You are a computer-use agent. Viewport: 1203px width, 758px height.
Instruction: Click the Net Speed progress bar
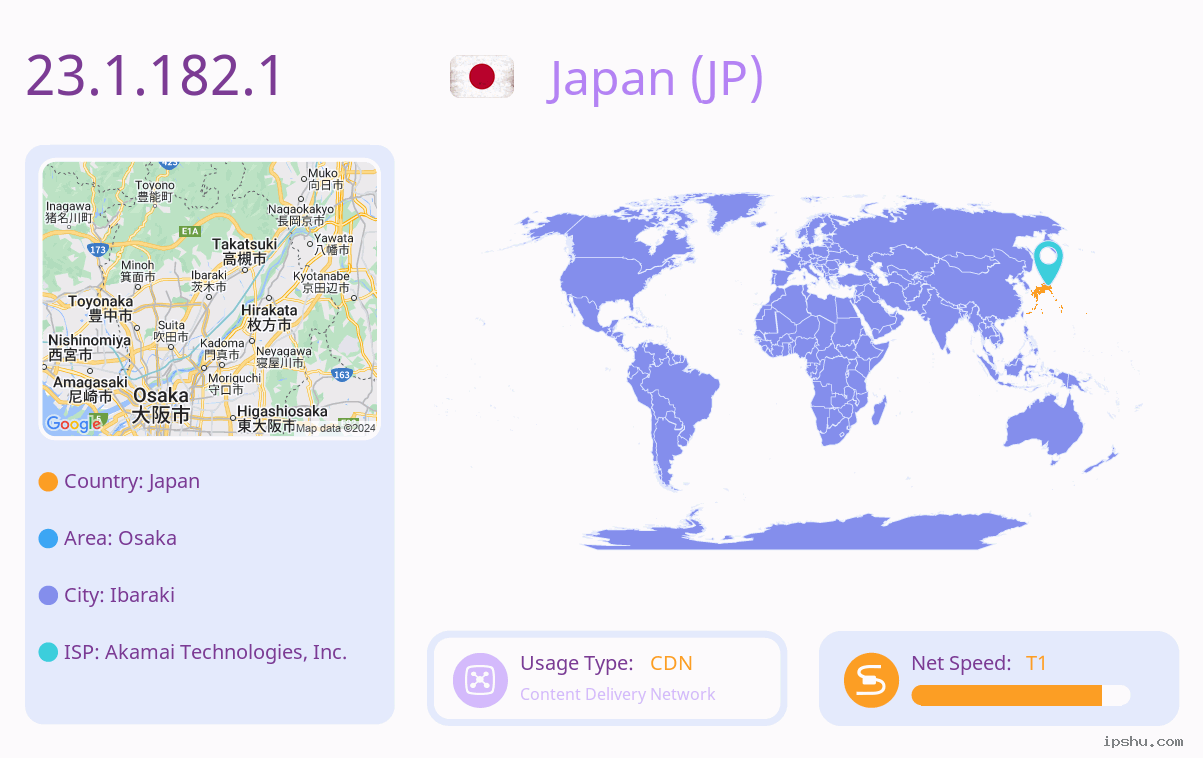1021,695
